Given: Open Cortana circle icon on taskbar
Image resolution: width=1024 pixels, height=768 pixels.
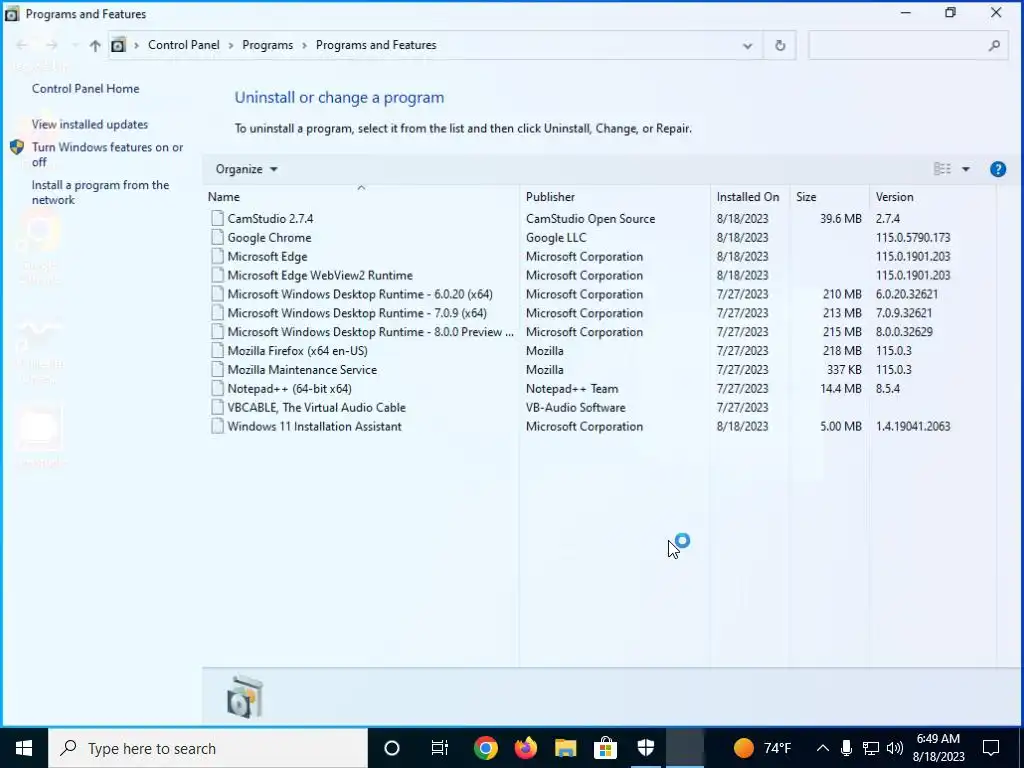Looking at the screenshot, I should [x=392, y=748].
